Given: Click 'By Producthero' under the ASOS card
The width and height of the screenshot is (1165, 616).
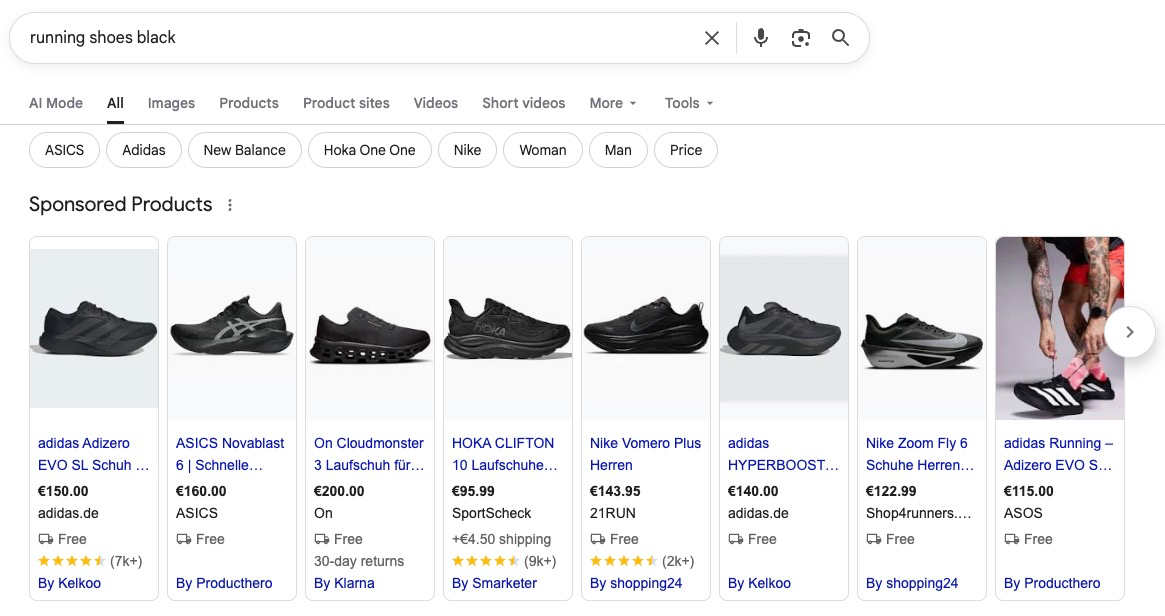Looking at the screenshot, I should (x=1052, y=583).
